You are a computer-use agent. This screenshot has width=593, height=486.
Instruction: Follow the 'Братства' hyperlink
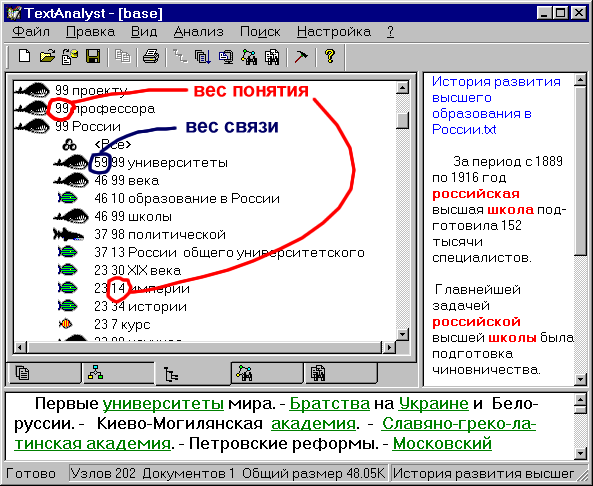329,404
